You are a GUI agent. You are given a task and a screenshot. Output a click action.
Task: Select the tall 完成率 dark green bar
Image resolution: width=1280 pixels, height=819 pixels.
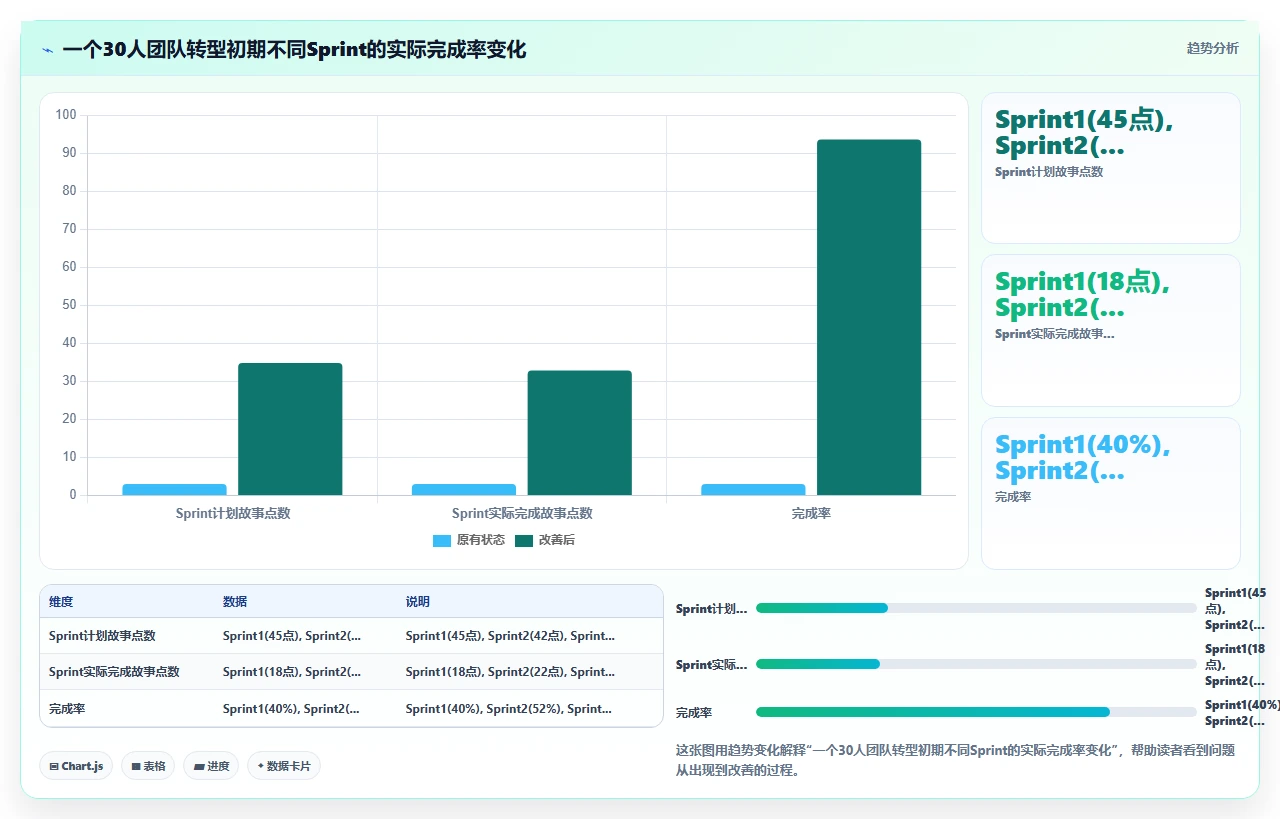pyautogui.click(x=869, y=317)
